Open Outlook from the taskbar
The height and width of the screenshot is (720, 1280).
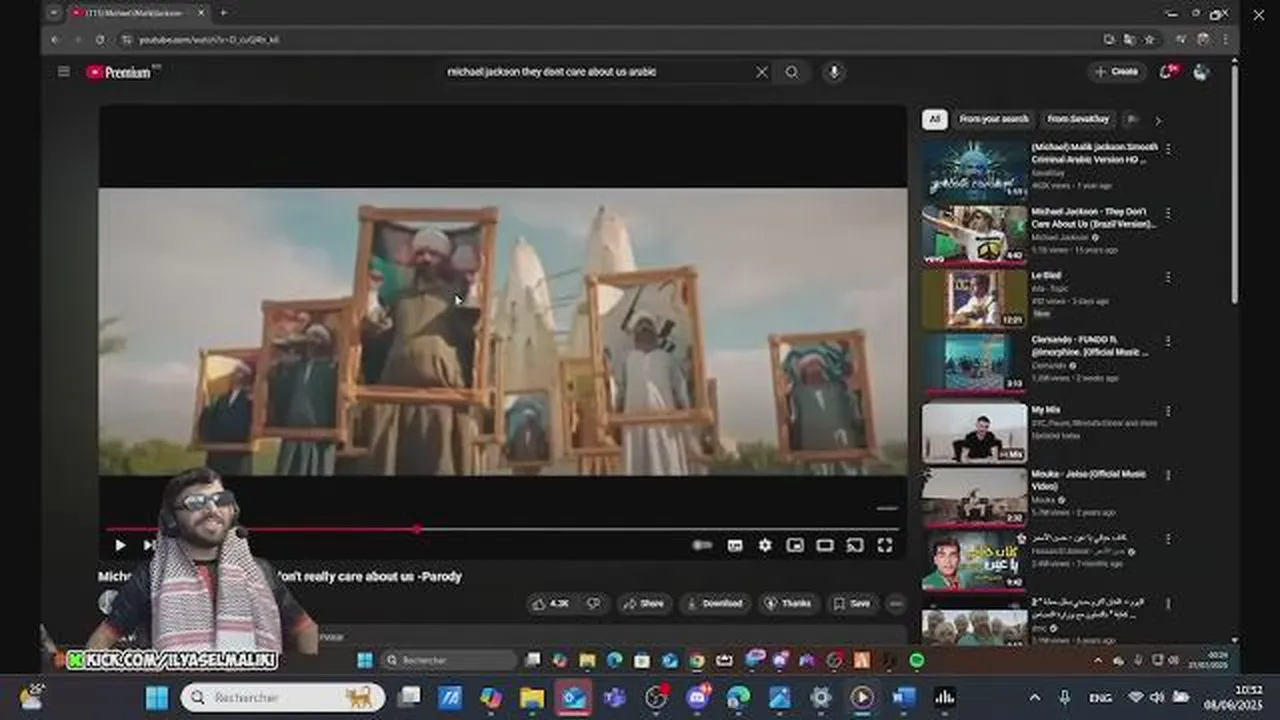click(574, 697)
